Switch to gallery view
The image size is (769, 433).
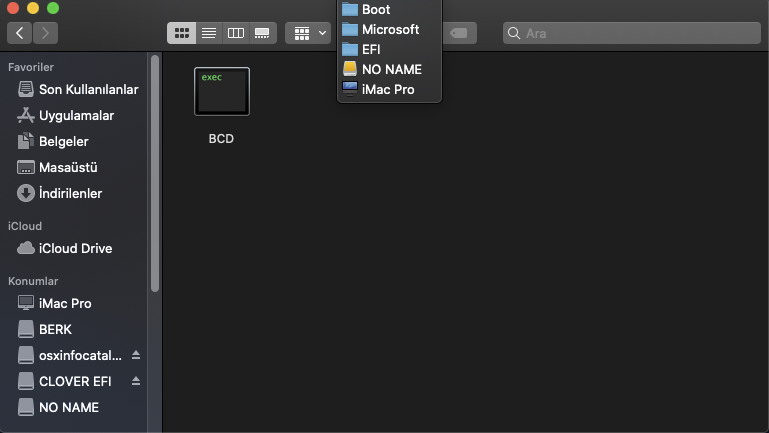point(262,33)
